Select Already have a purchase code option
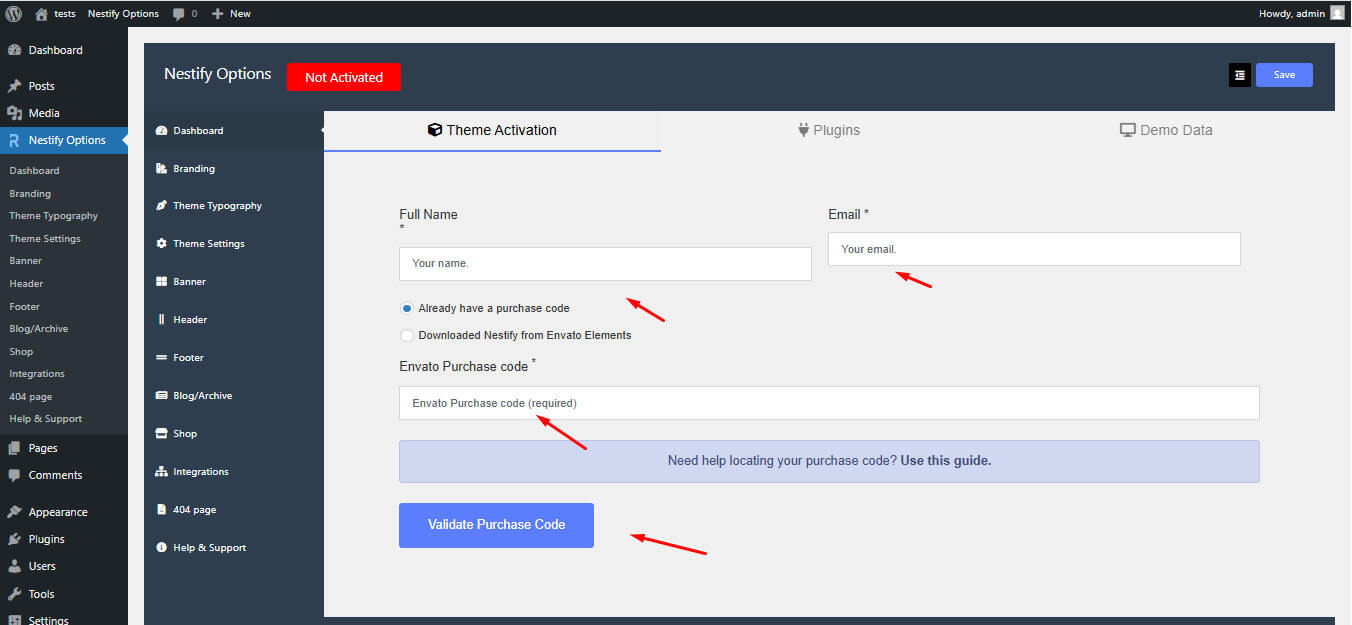Viewport: 1352px width, 625px height. (406, 308)
